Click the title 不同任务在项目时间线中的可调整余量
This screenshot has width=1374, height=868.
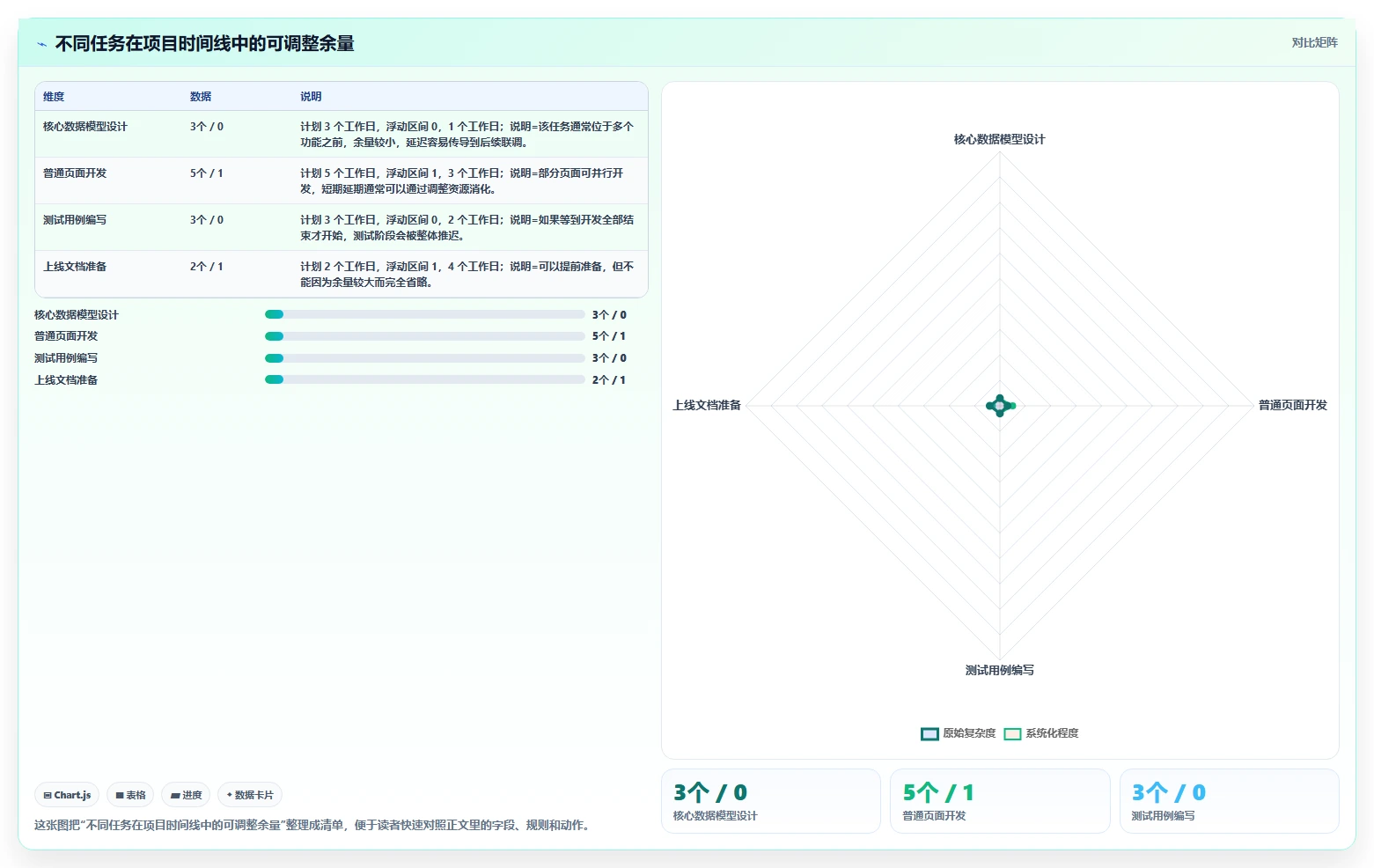[204, 44]
